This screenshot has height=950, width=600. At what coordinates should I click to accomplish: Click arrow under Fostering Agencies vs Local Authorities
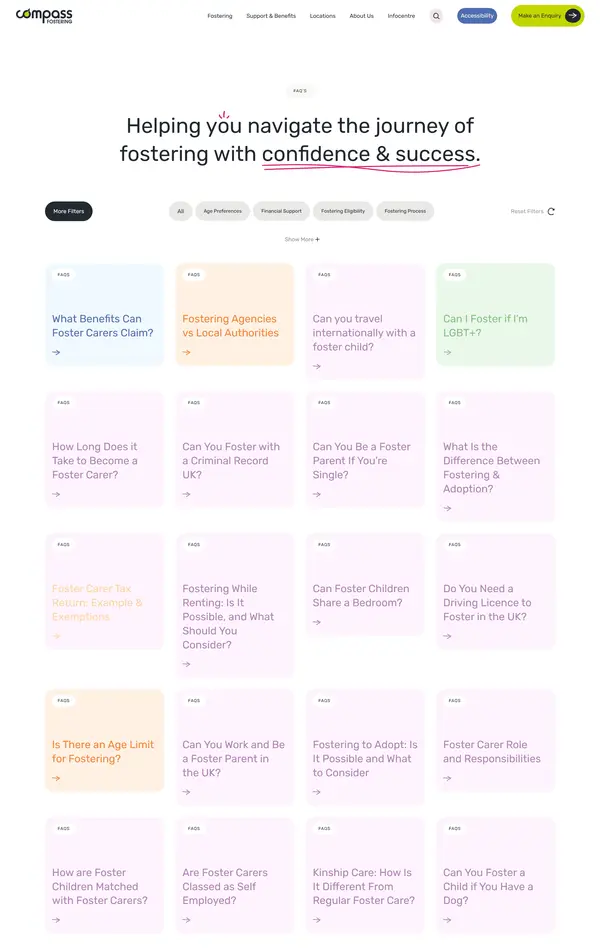tap(186, 352)
